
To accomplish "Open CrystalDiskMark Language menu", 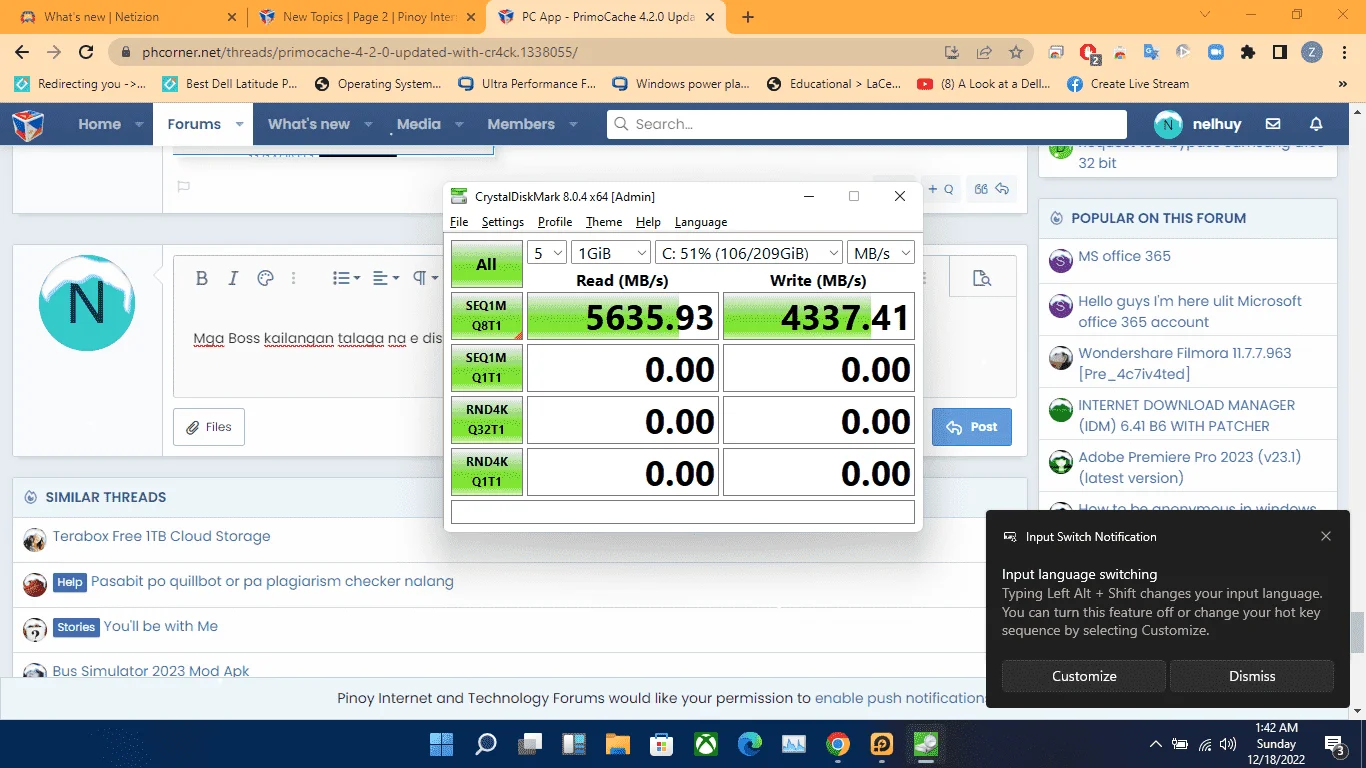I will (x=701, y=222).
